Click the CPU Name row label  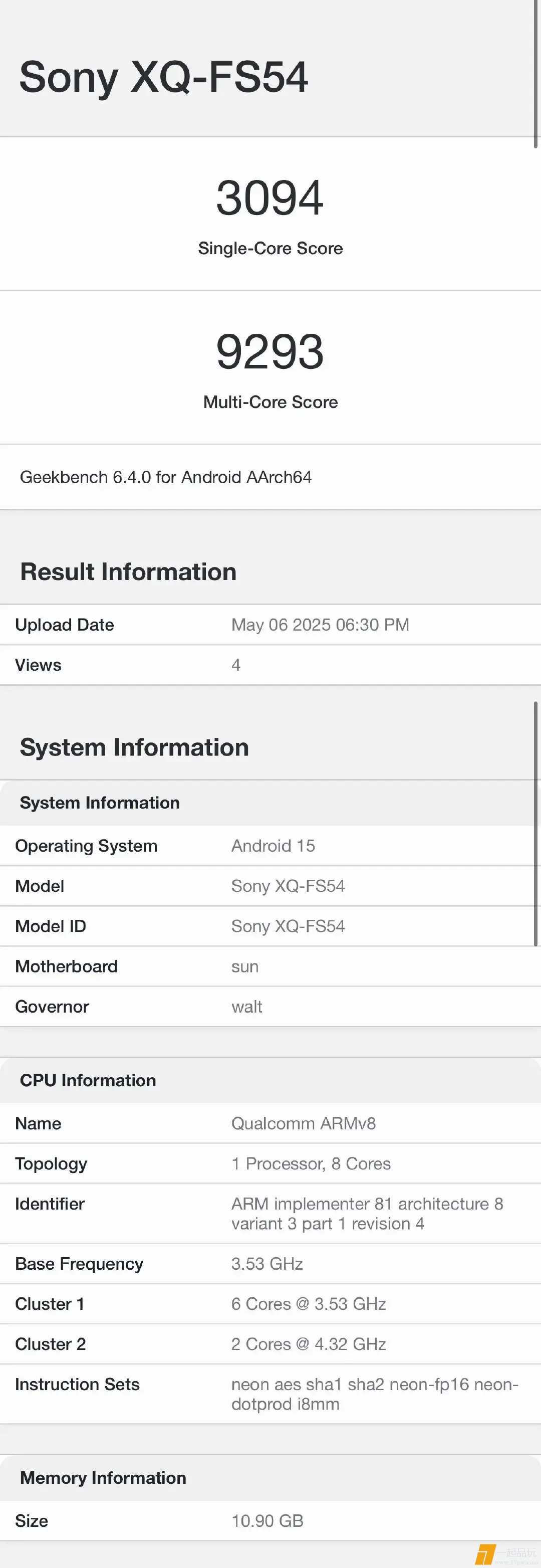click(x=38, y=1124)
